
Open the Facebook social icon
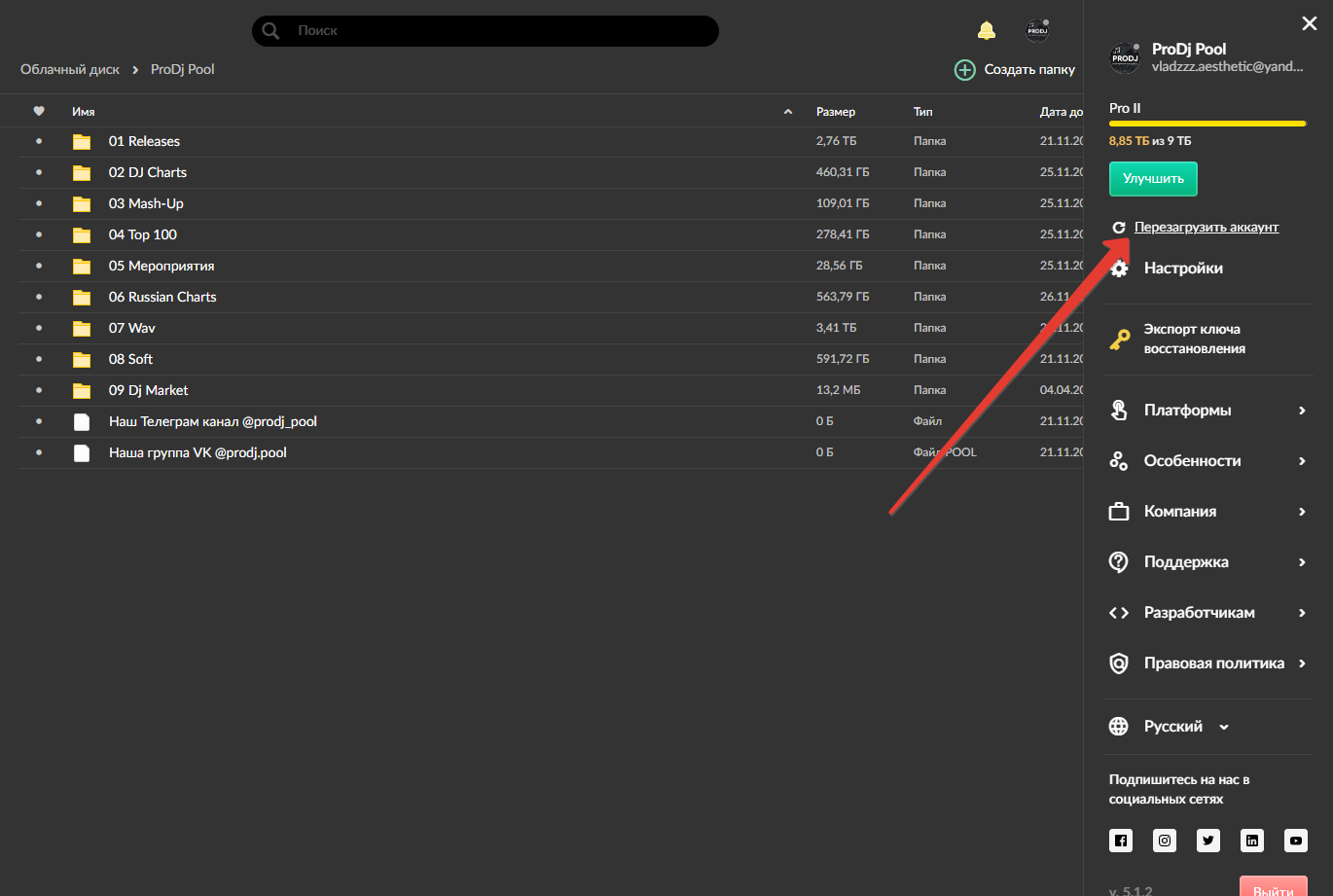point(1121,841)
